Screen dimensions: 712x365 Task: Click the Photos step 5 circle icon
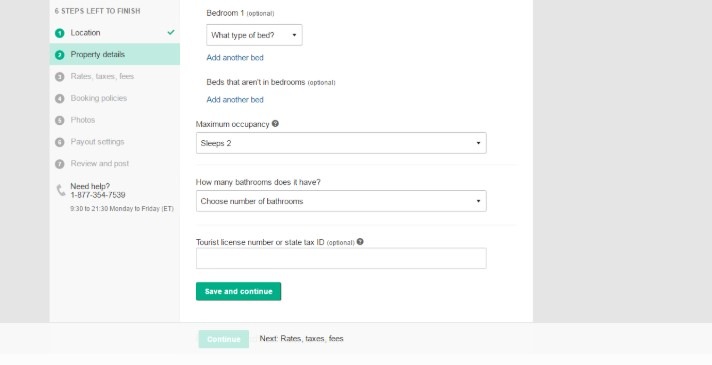[x=59, y=120]
